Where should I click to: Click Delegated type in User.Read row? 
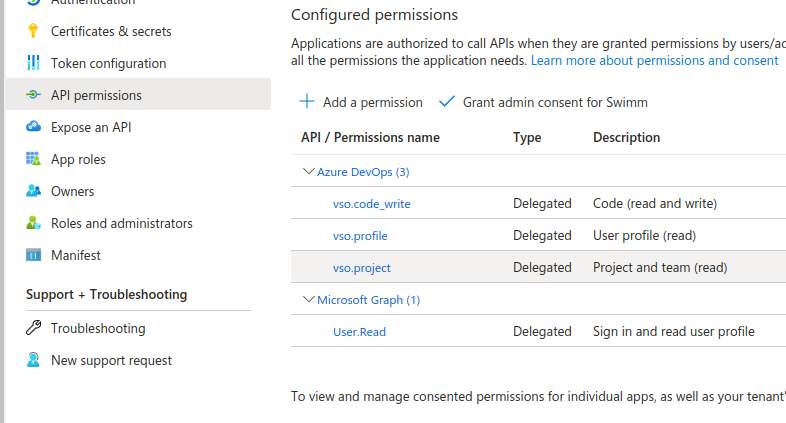[542, 331]
